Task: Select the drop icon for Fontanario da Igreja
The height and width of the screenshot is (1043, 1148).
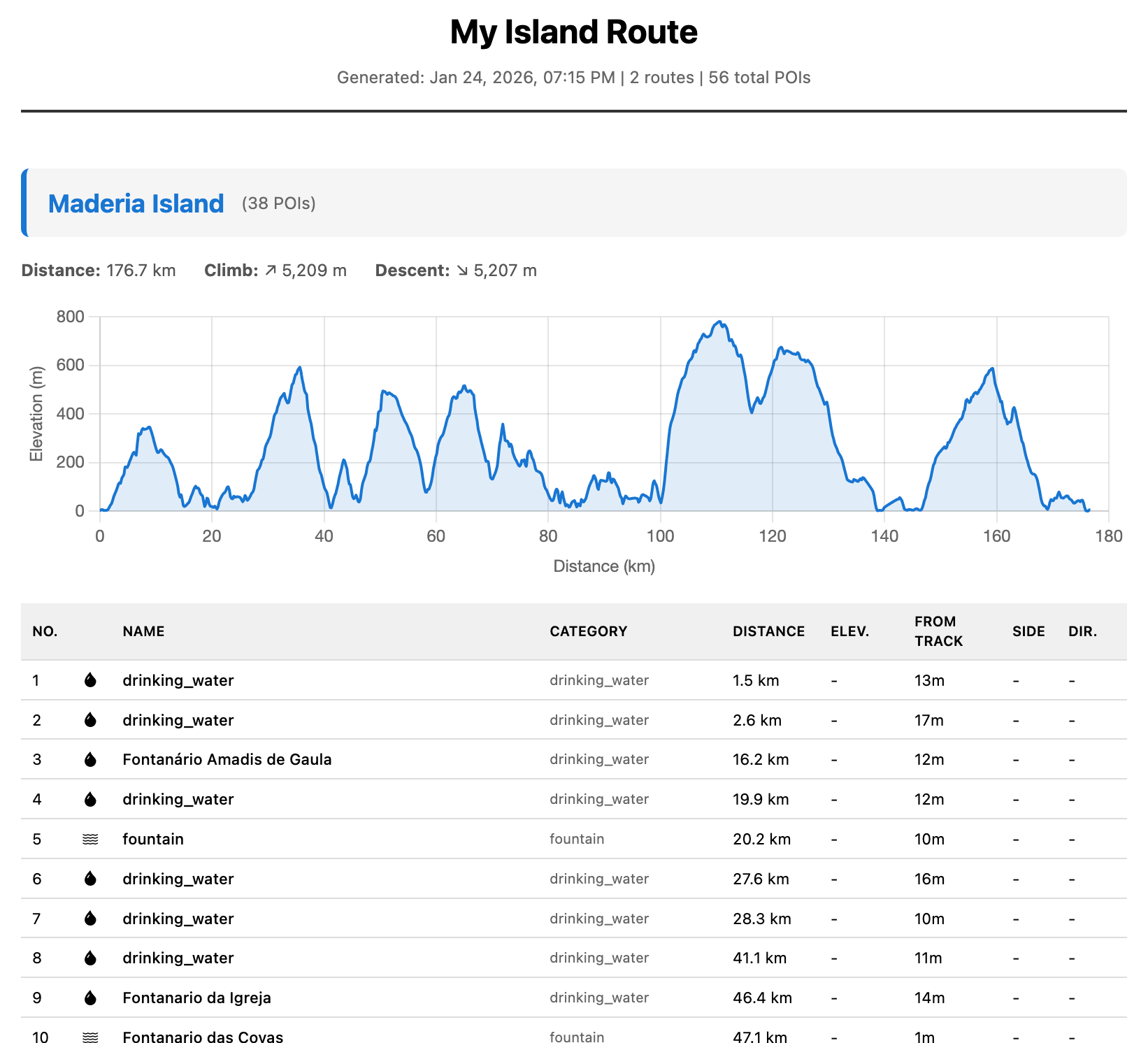Action: point(91,998)
